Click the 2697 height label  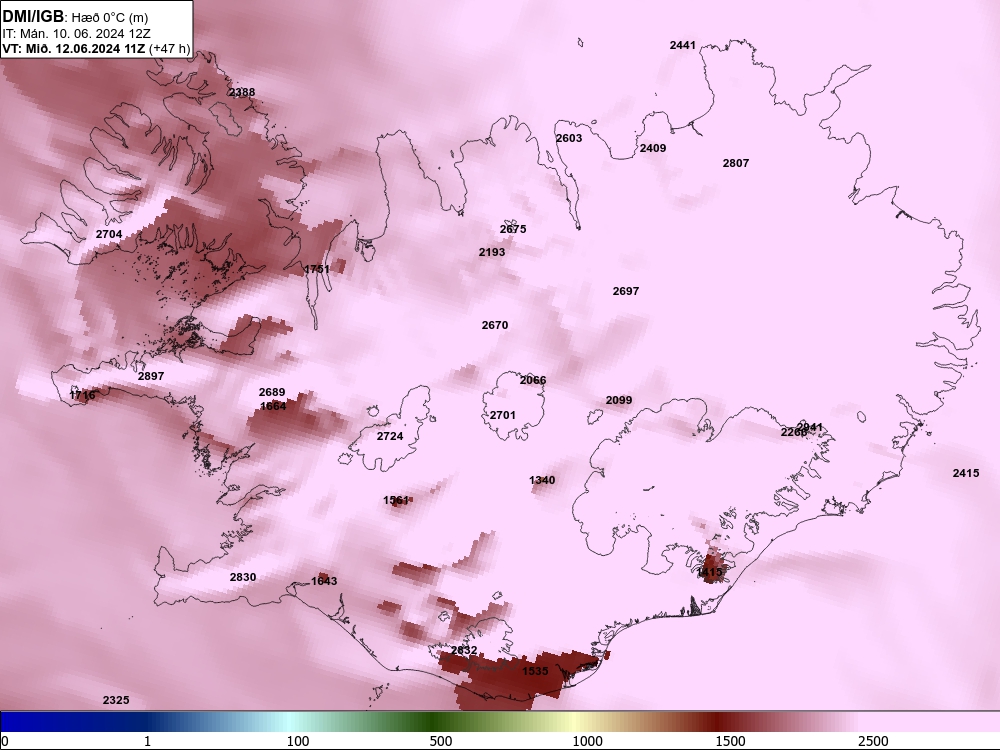[626, 291]
